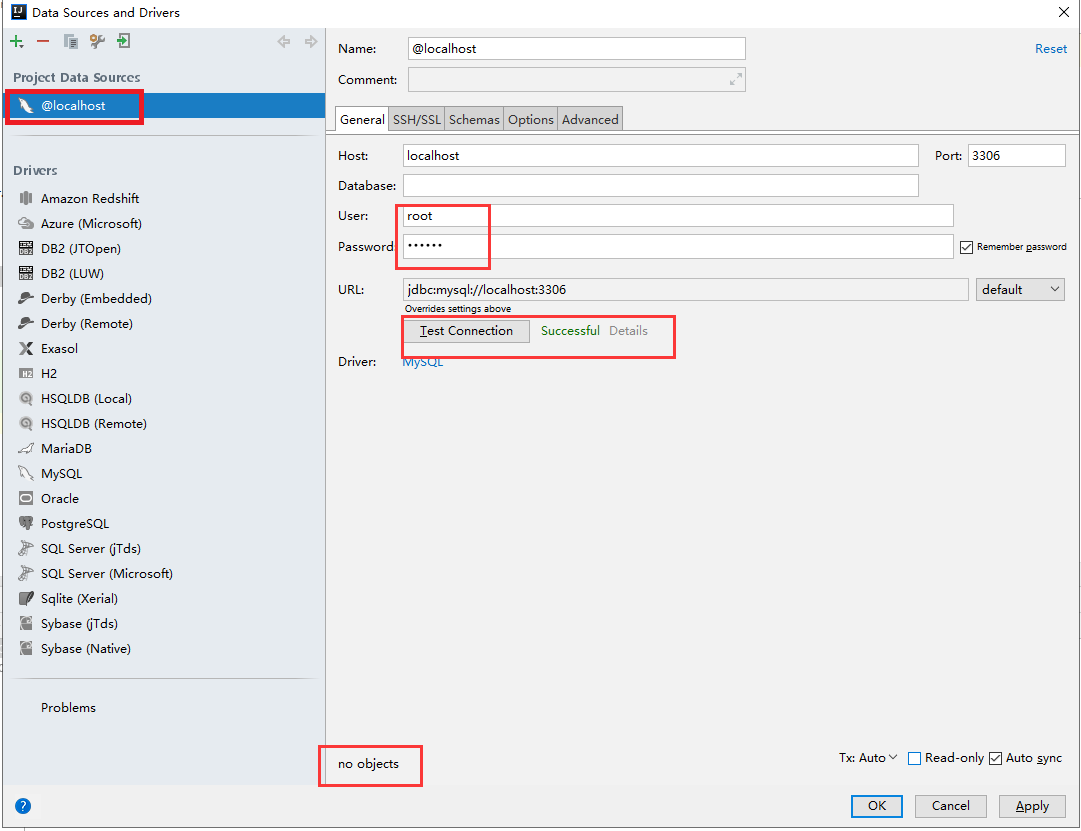This screenshot has width=1081, height=831.
Task: Open driver settings via the wrench icon
Action: (97, 41)
